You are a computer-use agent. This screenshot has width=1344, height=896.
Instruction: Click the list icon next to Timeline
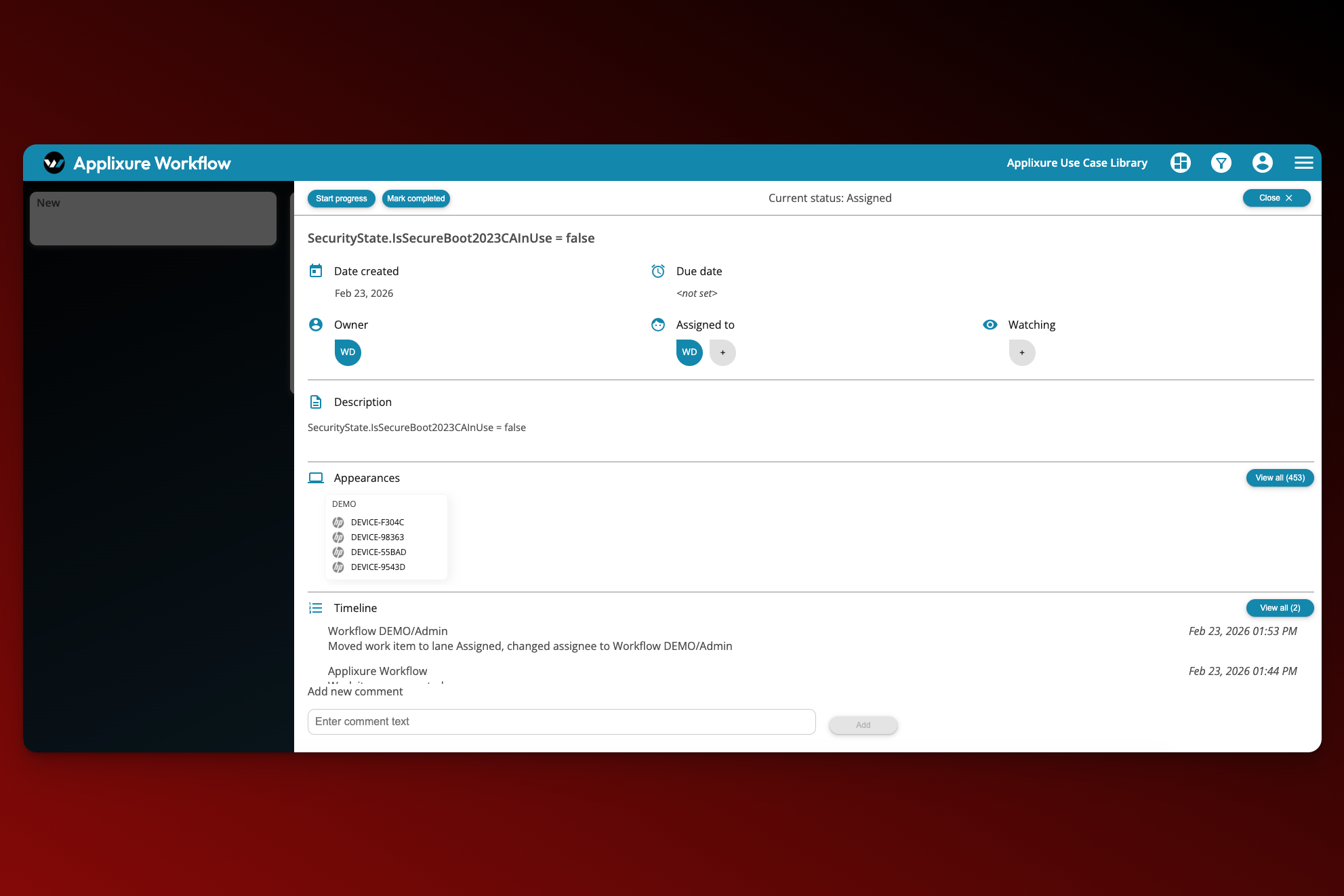316,607
